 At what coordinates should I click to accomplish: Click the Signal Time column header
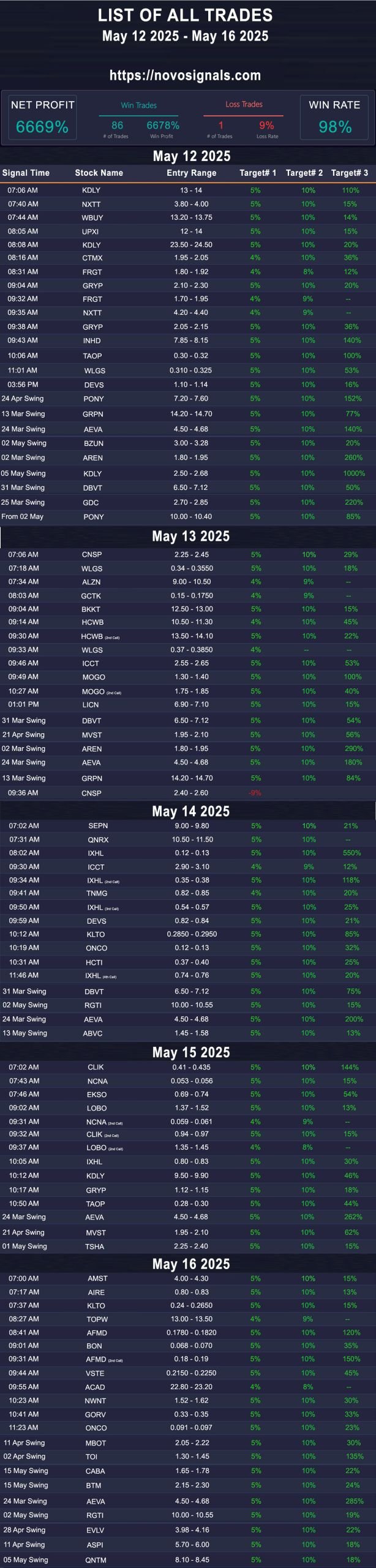pyautogui.click(x=26, y=173)
